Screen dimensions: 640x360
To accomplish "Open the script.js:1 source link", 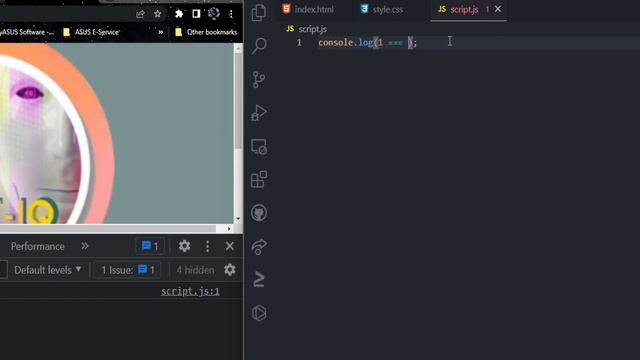I will tap(190, 291).
